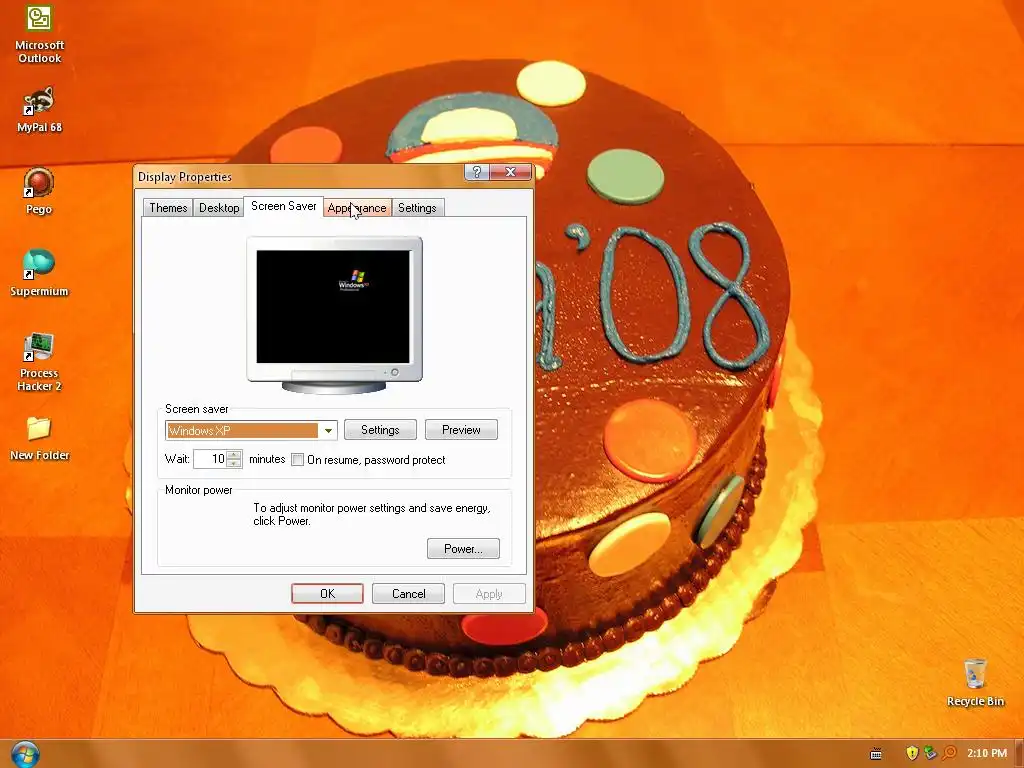The width and height of the screenshot is (1024, 768).
Task: Confirm with the OK button
Action: pyautogui.click(x=327, y=594)
